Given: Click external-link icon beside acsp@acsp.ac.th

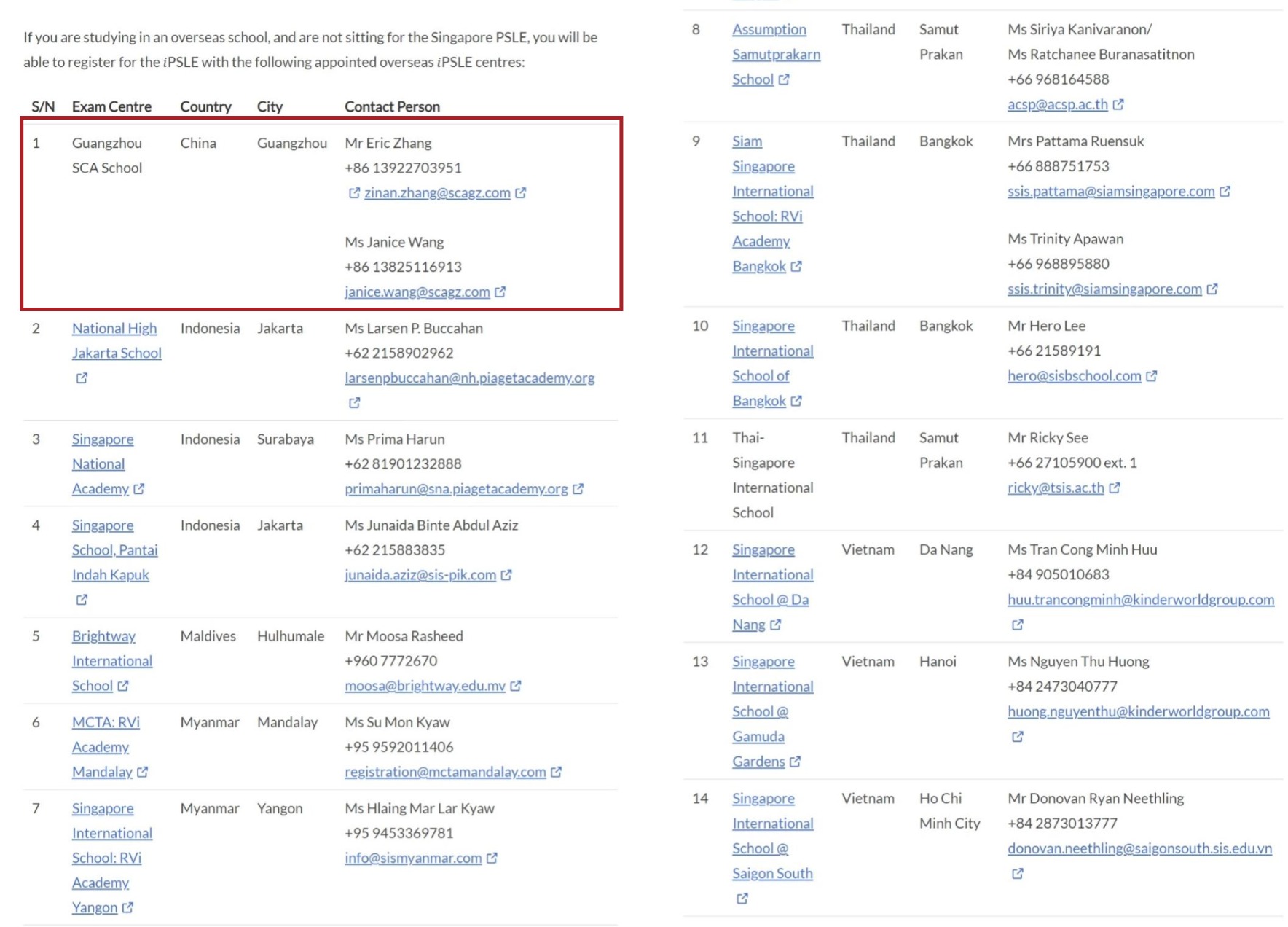Looking at the screenshot, I should 1118,105.
